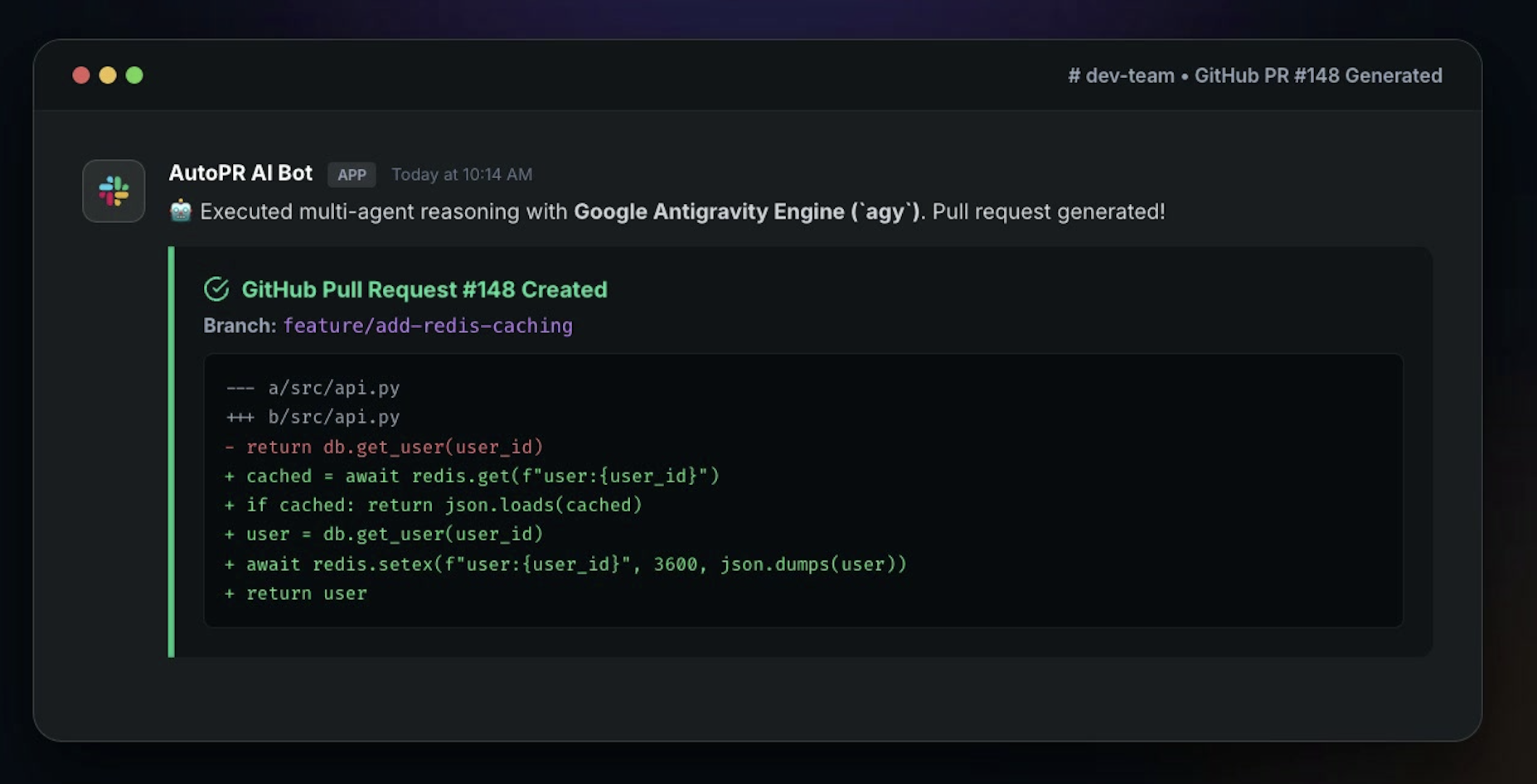Click the 'Pull request generated!' text
Image resolution: width=1537 pixels, height=784 pixels.
1049,211
